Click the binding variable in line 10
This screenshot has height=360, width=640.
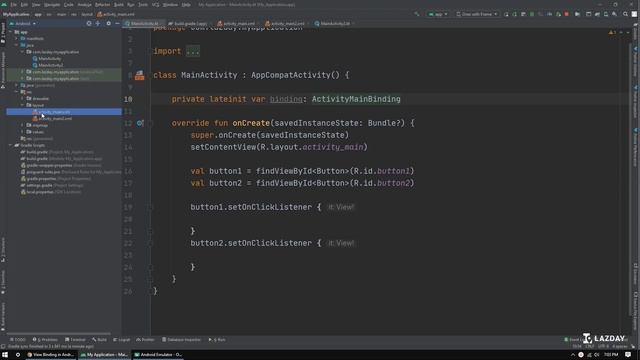pyautogui.click(x=286, y=99)
